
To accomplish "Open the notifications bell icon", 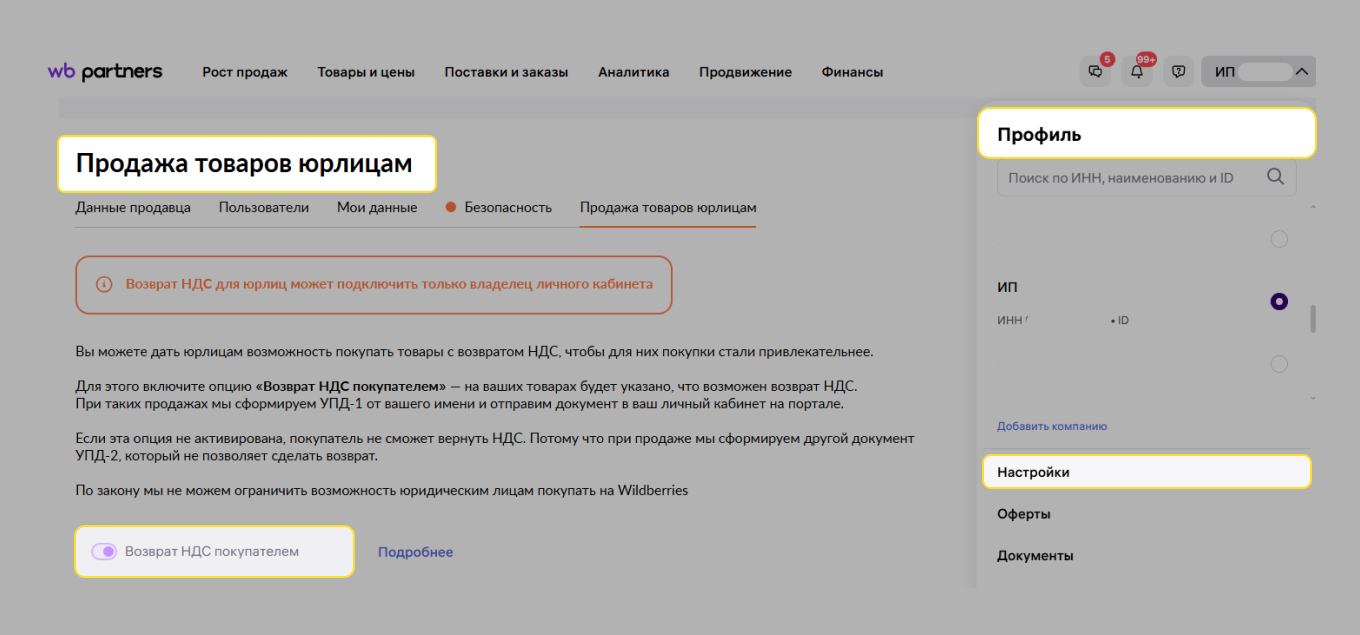I will 1138,72.
